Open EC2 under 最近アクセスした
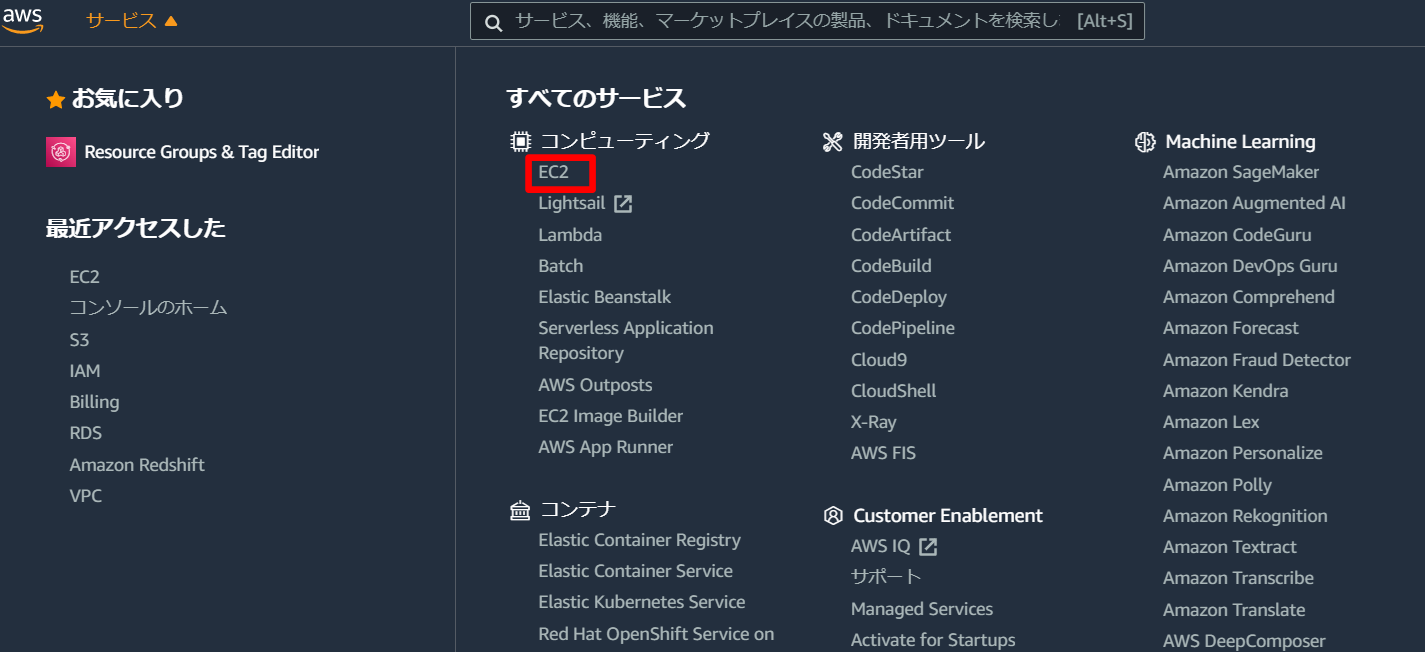Image resolution: width=1425 pixels, height=652 pixels. pyautogui.click(x=85, y=277)
